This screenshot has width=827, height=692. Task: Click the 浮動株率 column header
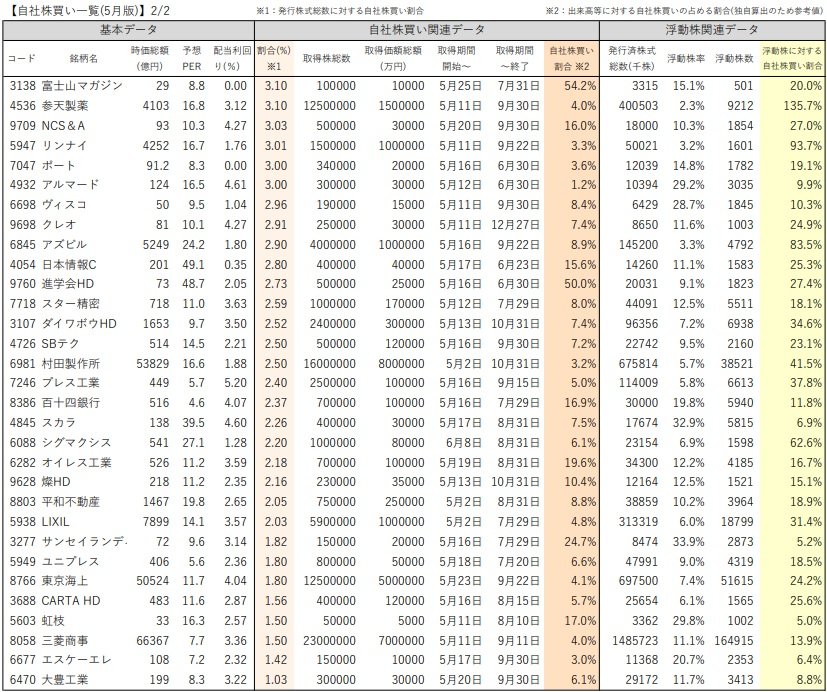coord(686,59)
